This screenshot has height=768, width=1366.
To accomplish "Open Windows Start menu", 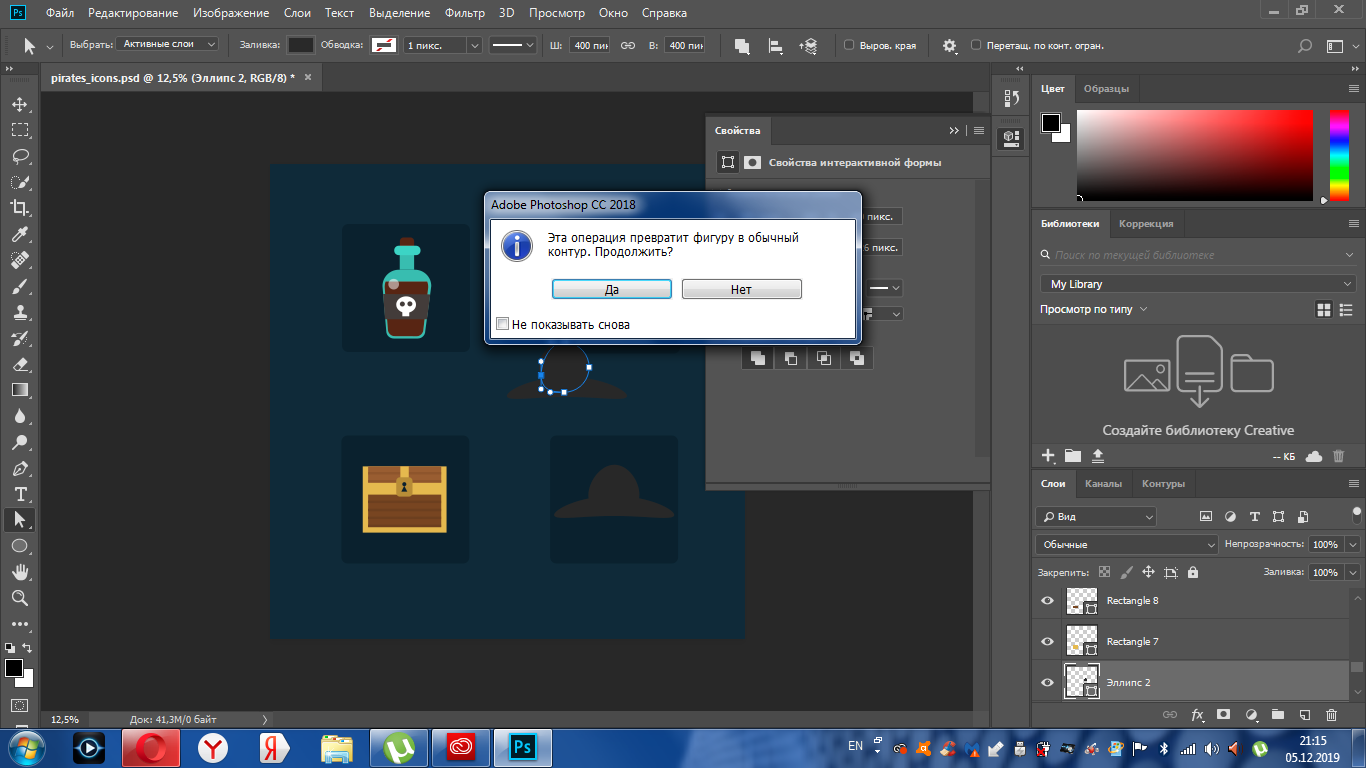I will (x=26, y=748).
